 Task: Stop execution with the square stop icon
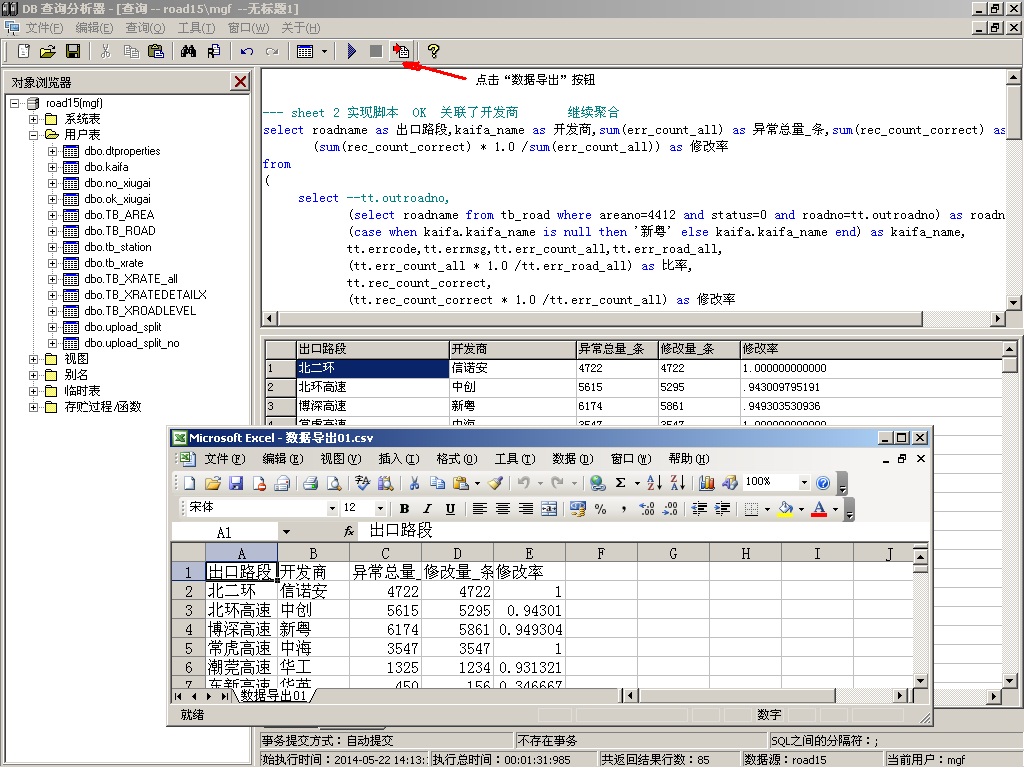point(376,51)
